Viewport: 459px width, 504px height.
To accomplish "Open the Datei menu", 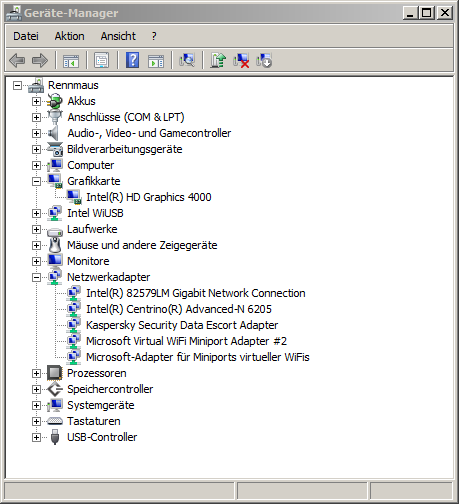I will pyautogui.click(x=26, y=36).
